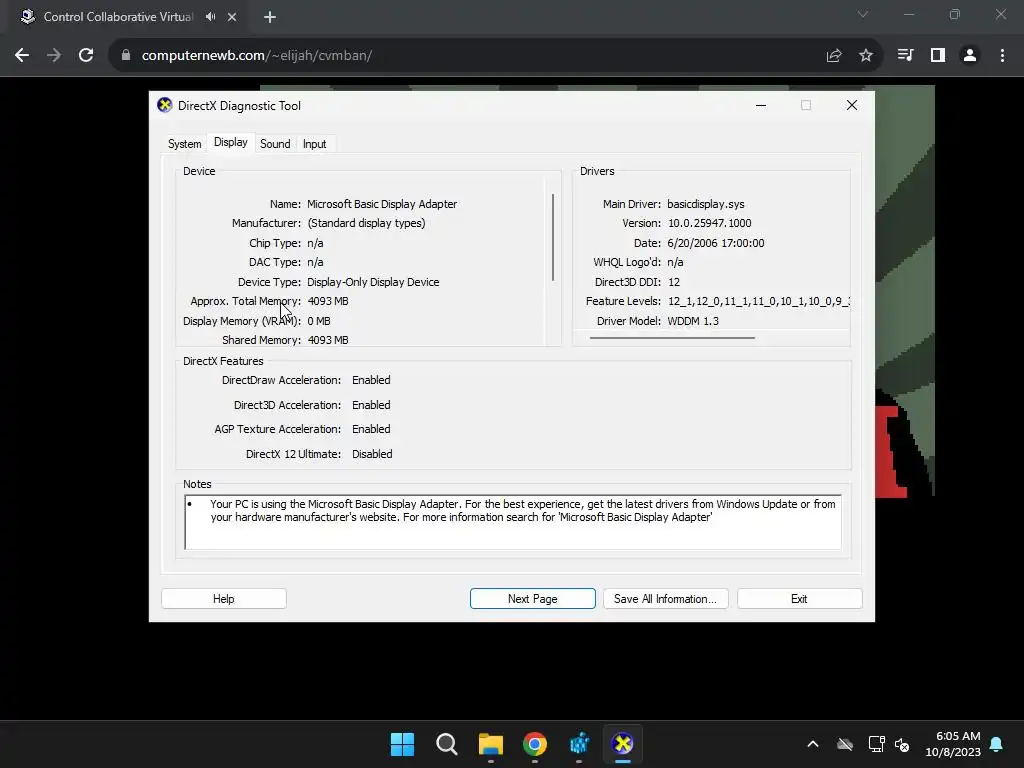The height and width of the screenshot is (768, 1024).
Task: Click the blue cube app taskbar icon
Action: (x=579, y=744)
